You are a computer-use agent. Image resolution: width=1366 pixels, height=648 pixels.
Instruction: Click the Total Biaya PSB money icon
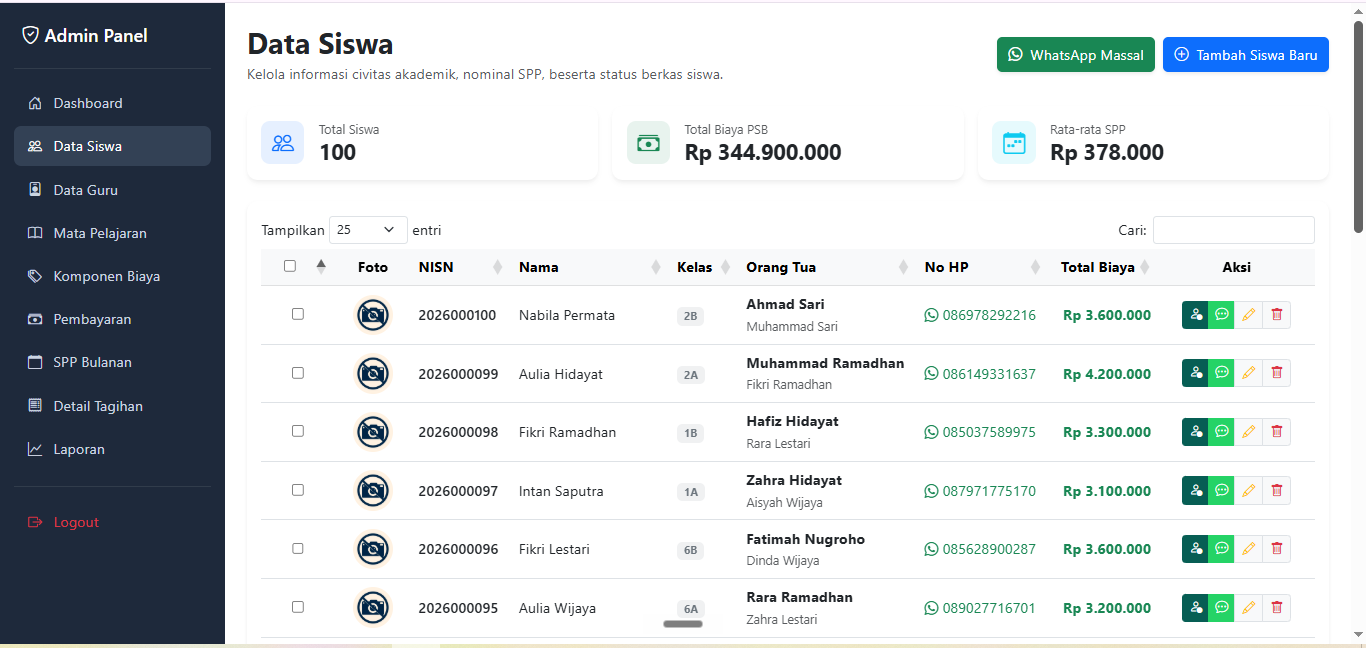tap(648, 143)
